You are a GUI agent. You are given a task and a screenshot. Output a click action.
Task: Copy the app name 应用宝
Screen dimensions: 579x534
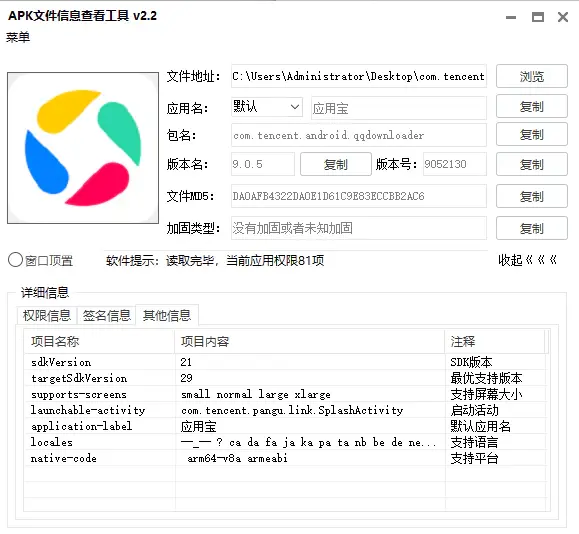pyautogui.click(x=532, y=106)
